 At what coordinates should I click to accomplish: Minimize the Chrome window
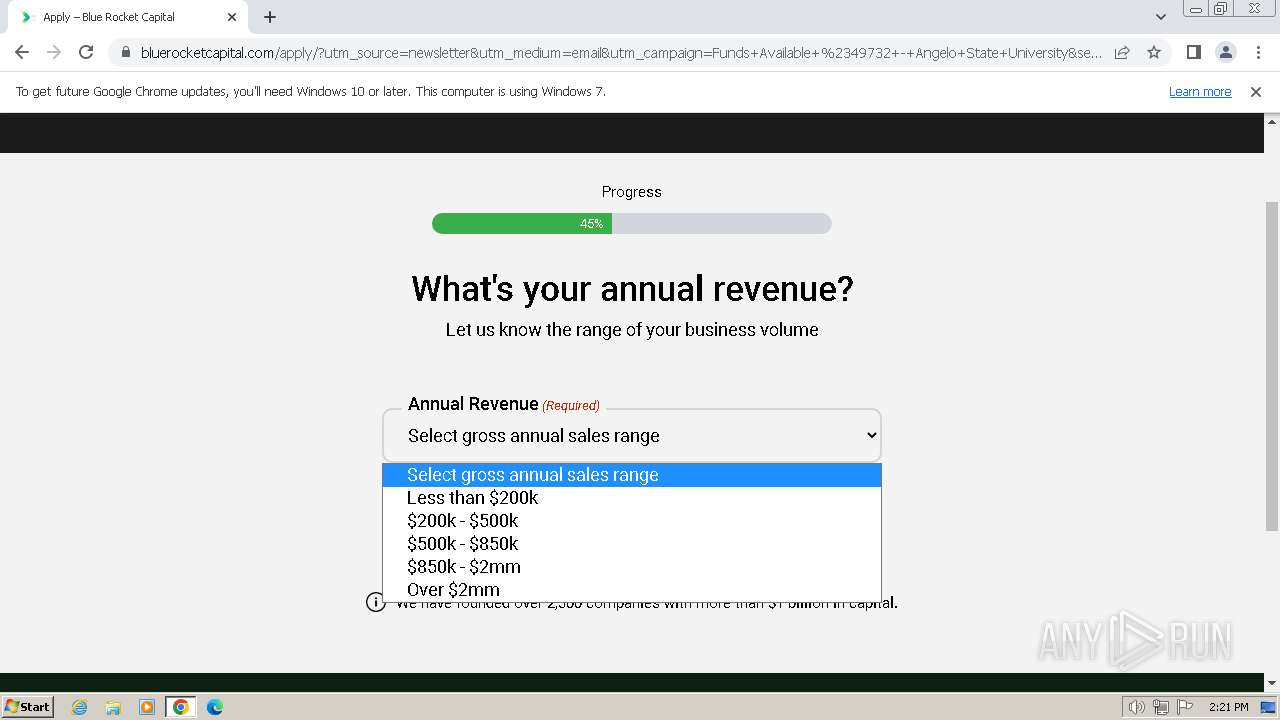(1195, 9)
